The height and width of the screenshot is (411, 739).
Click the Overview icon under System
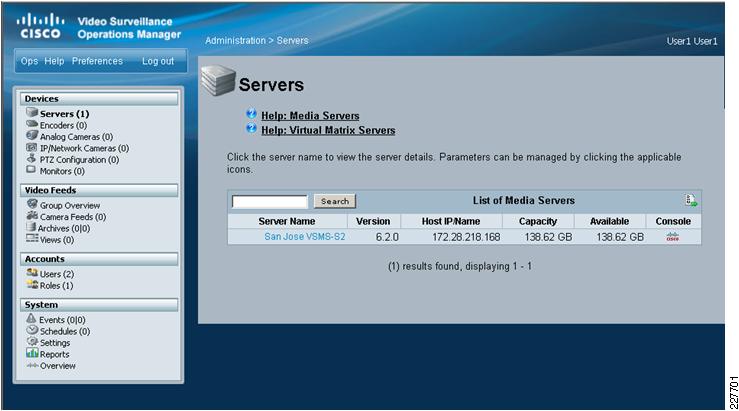(32, 365)
